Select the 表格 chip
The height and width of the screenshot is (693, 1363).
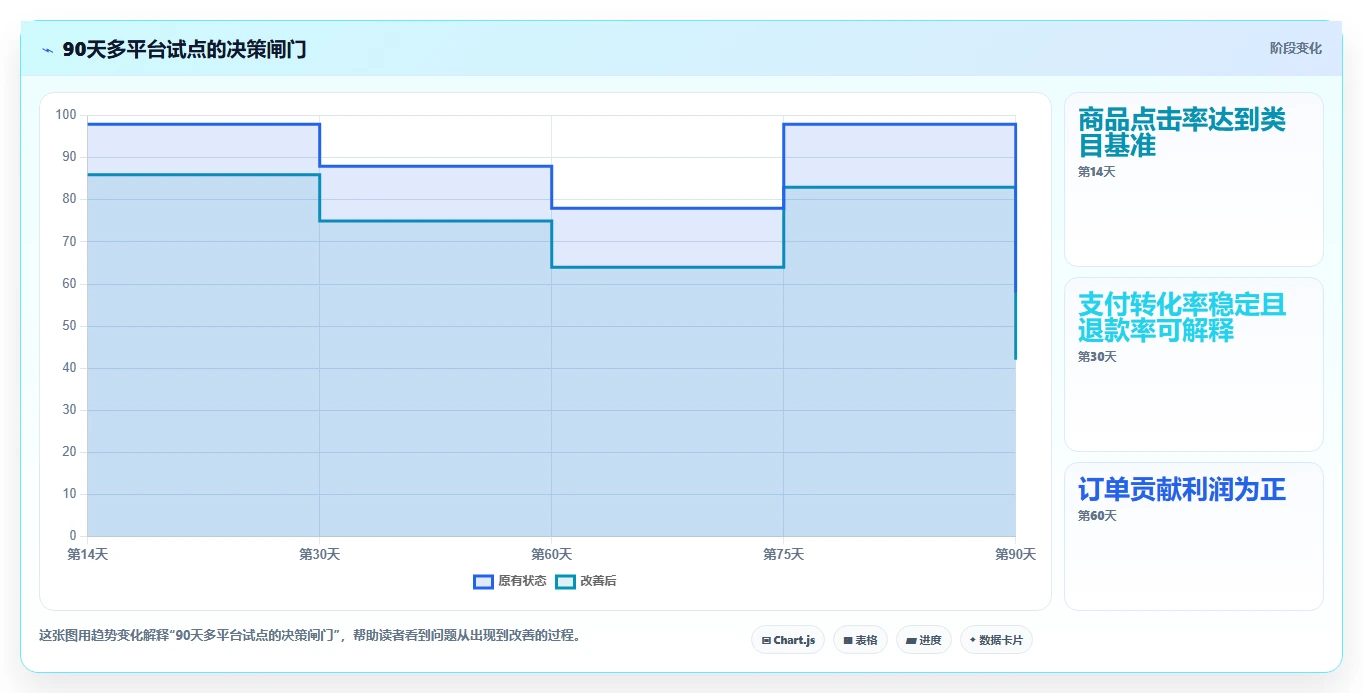click(860, 640)
